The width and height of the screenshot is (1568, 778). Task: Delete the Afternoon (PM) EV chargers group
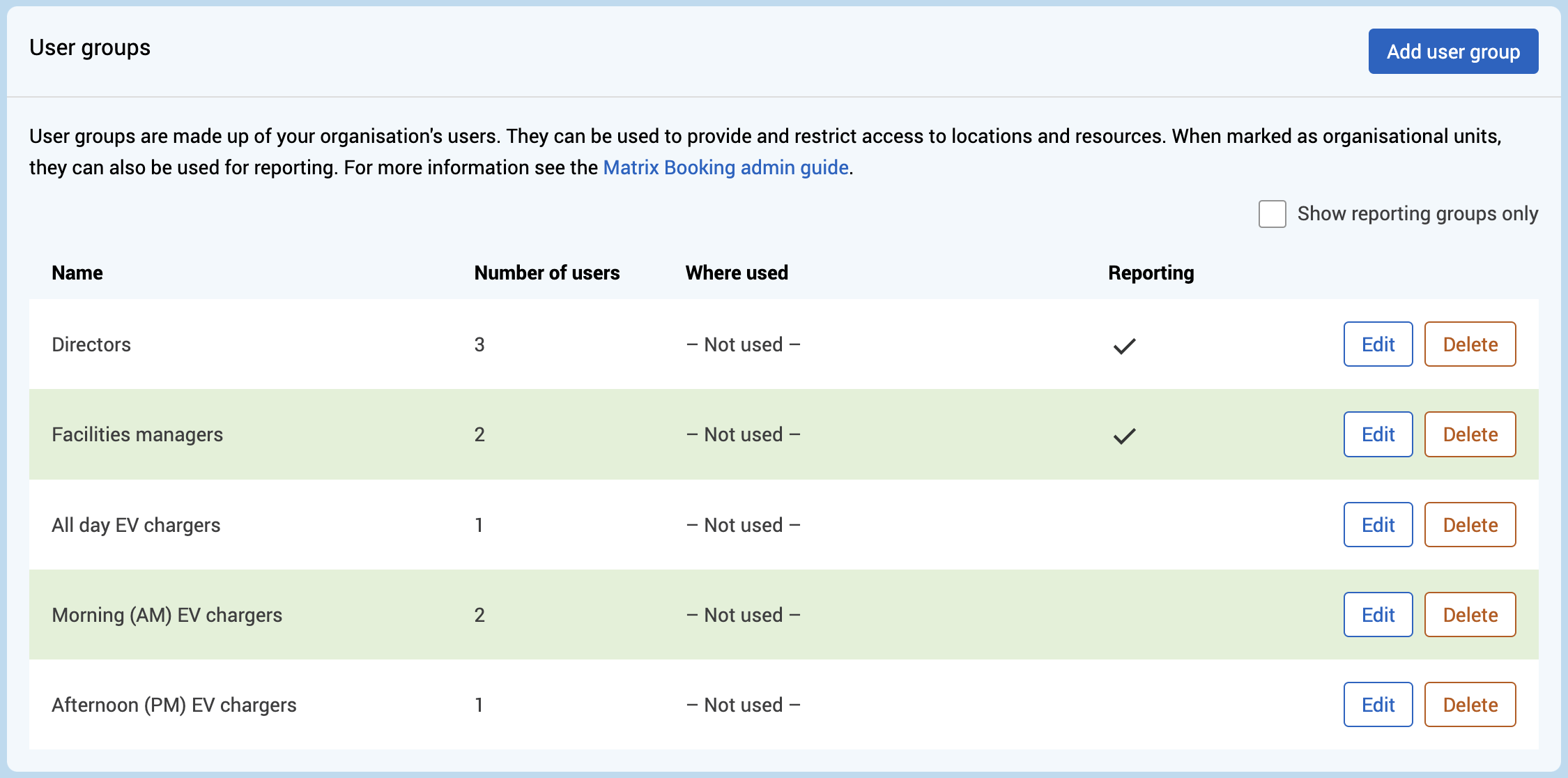coord(1470,705)
